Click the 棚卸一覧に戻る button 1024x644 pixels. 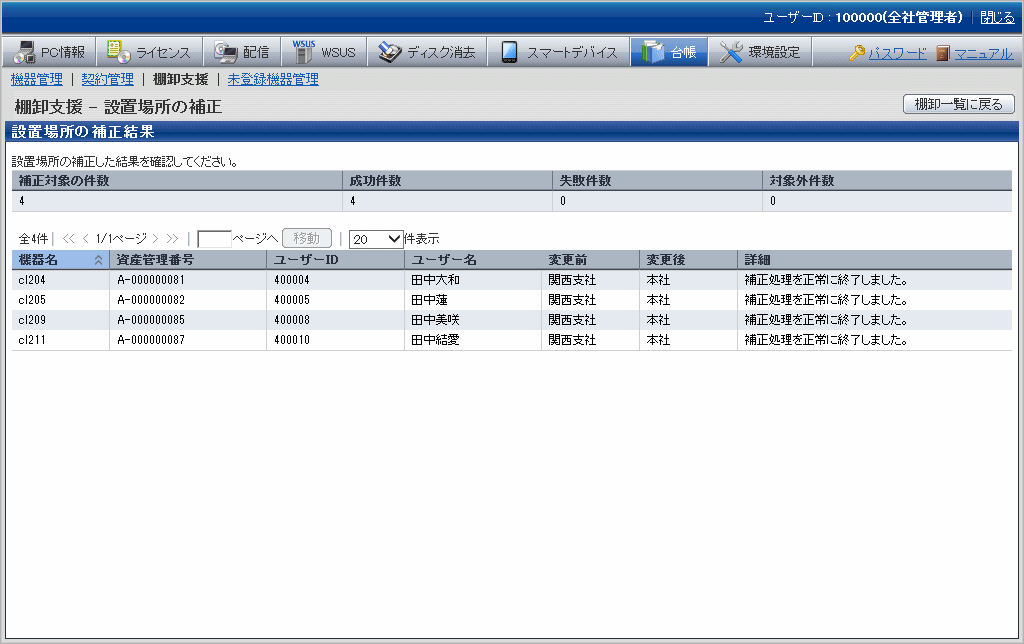[x=958, y=105]
